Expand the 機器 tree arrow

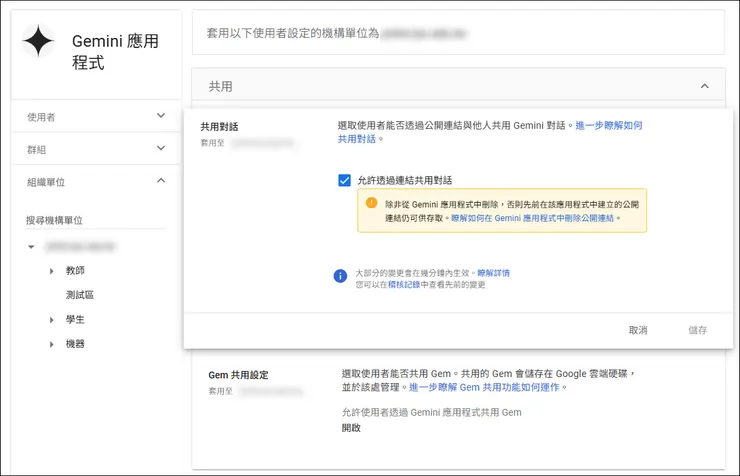(x=51, y=344)
